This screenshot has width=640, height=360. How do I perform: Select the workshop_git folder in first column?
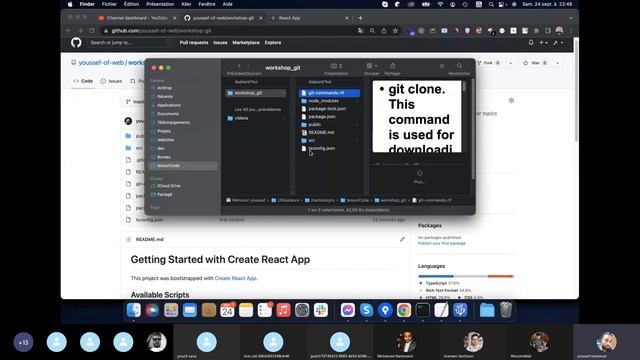pos(256,93)
